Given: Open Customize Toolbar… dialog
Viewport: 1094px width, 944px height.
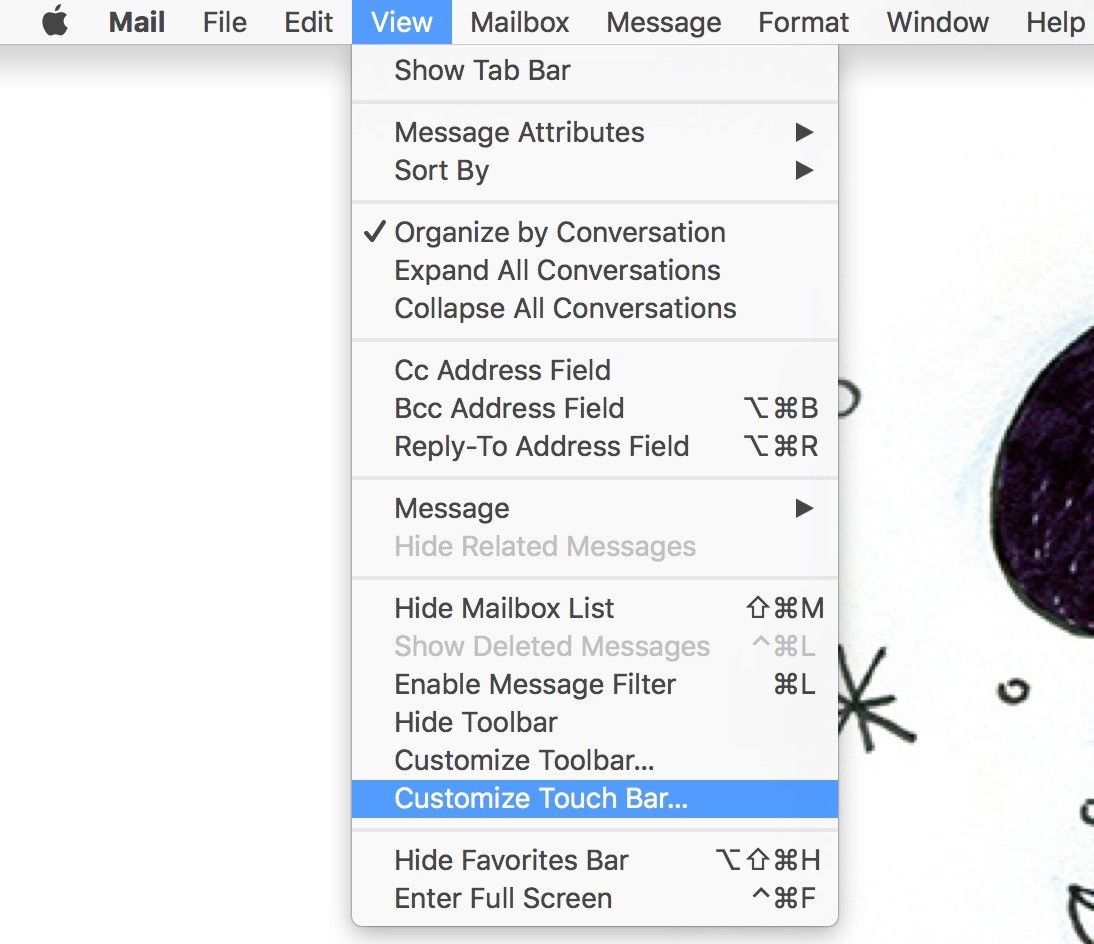Looking at the screenshot, I should [x=524, y=760].
